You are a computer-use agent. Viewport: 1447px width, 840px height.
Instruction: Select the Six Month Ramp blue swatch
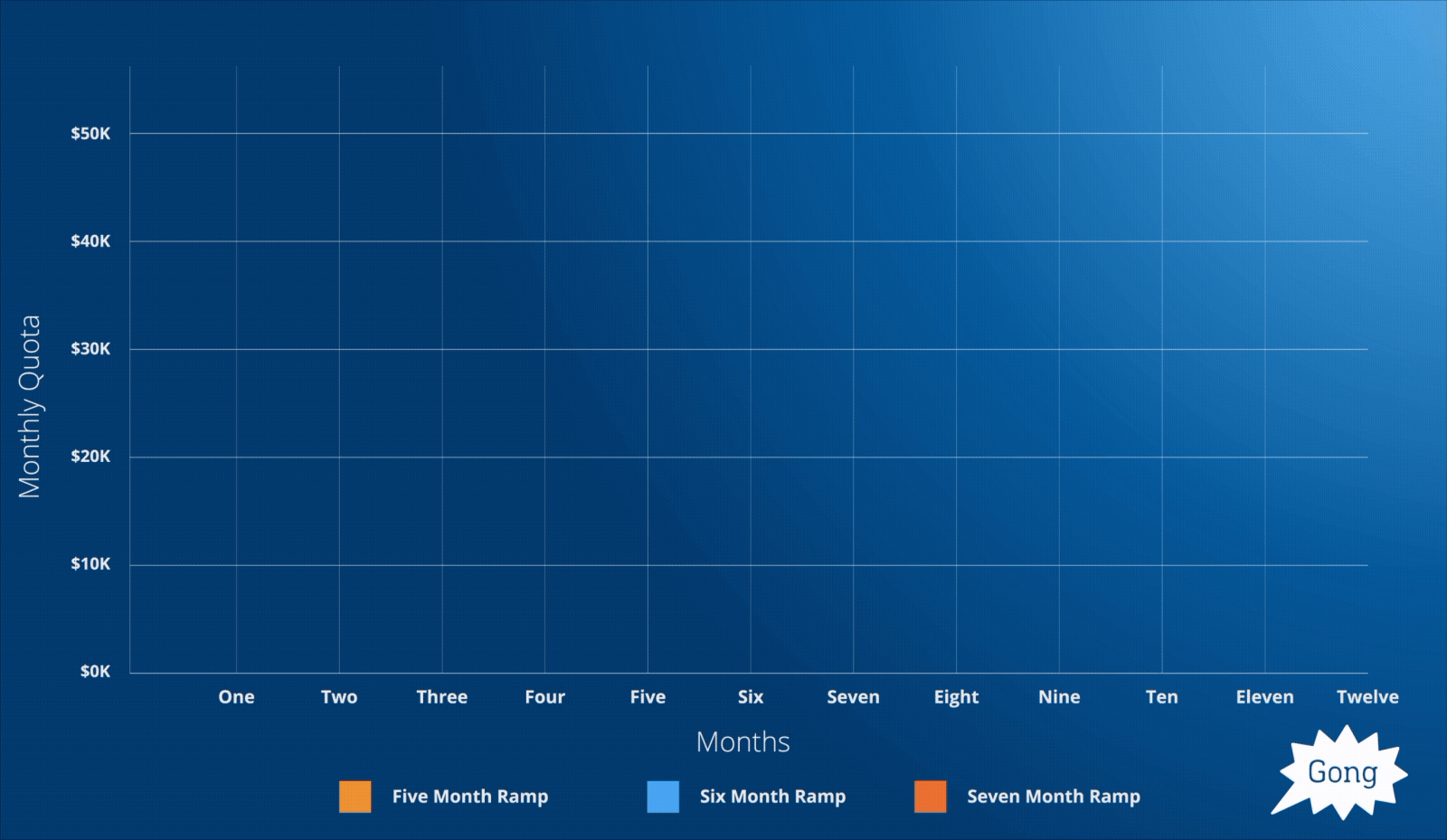663,797
